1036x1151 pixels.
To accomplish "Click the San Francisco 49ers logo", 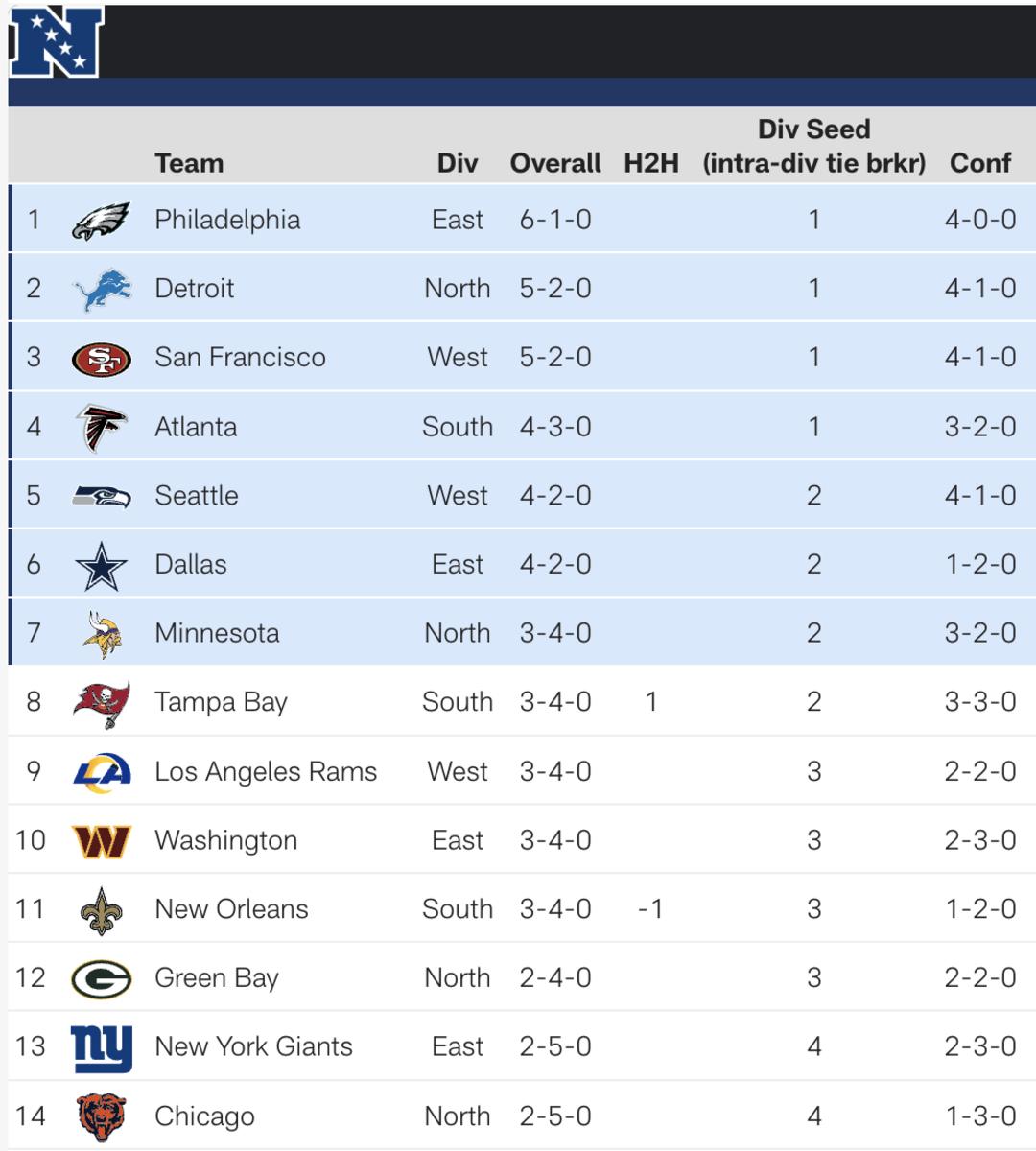I will (102, 359).
